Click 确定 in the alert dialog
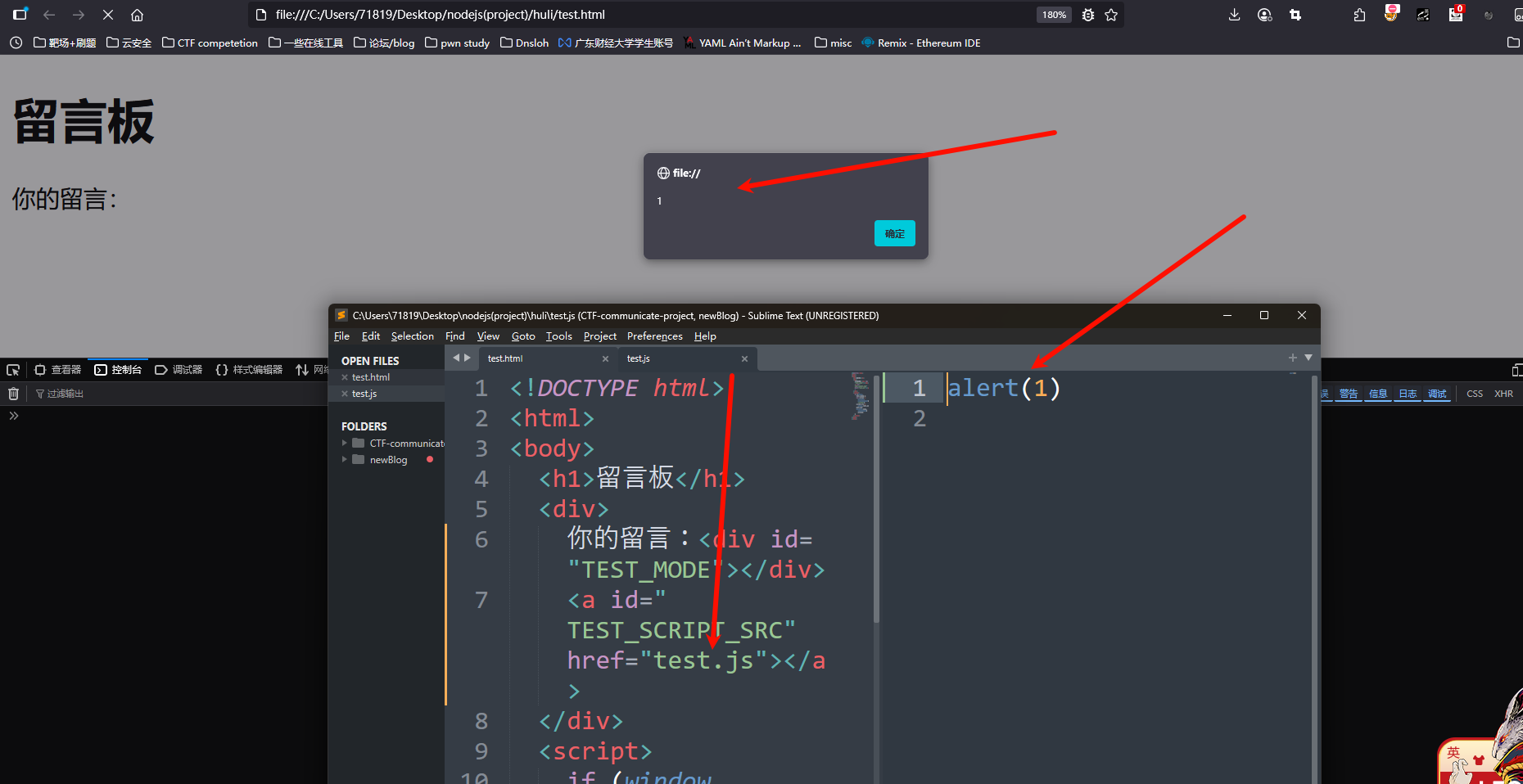1523x784 pixels. [x=894, y=233]
